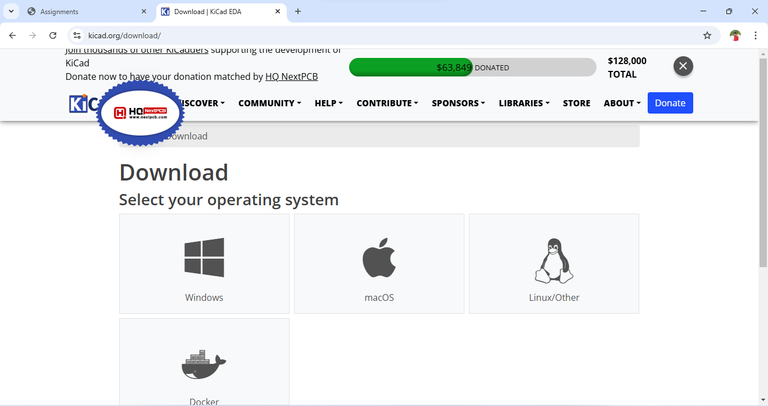Click the Download breadcrumb text

187,136
